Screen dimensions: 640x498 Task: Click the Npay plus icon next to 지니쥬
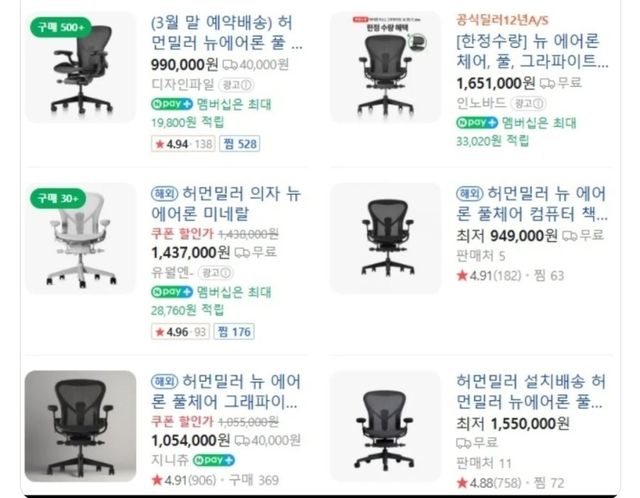click(x=214, y=460)
